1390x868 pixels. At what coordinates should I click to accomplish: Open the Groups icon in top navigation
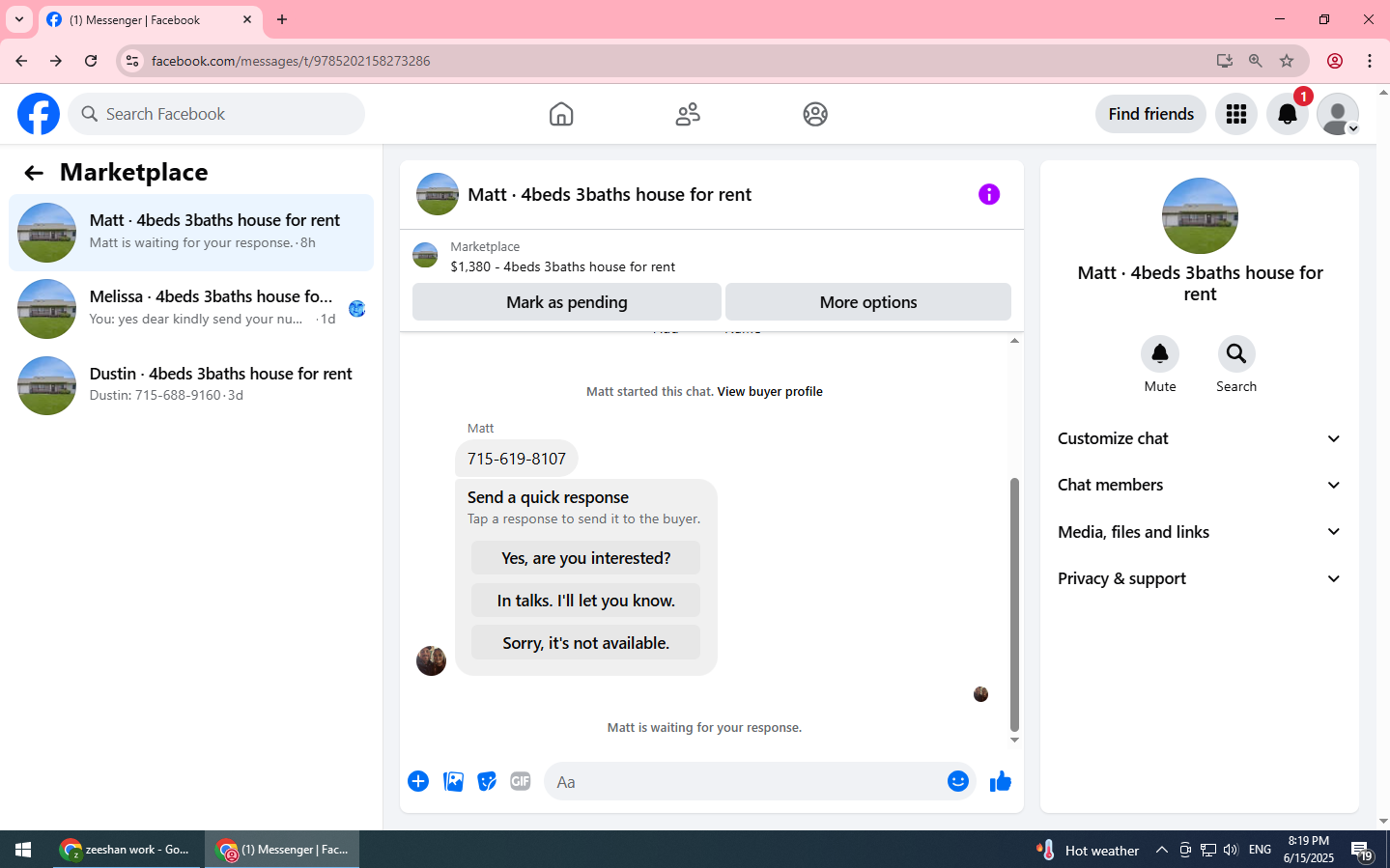(x=815, y=114)
